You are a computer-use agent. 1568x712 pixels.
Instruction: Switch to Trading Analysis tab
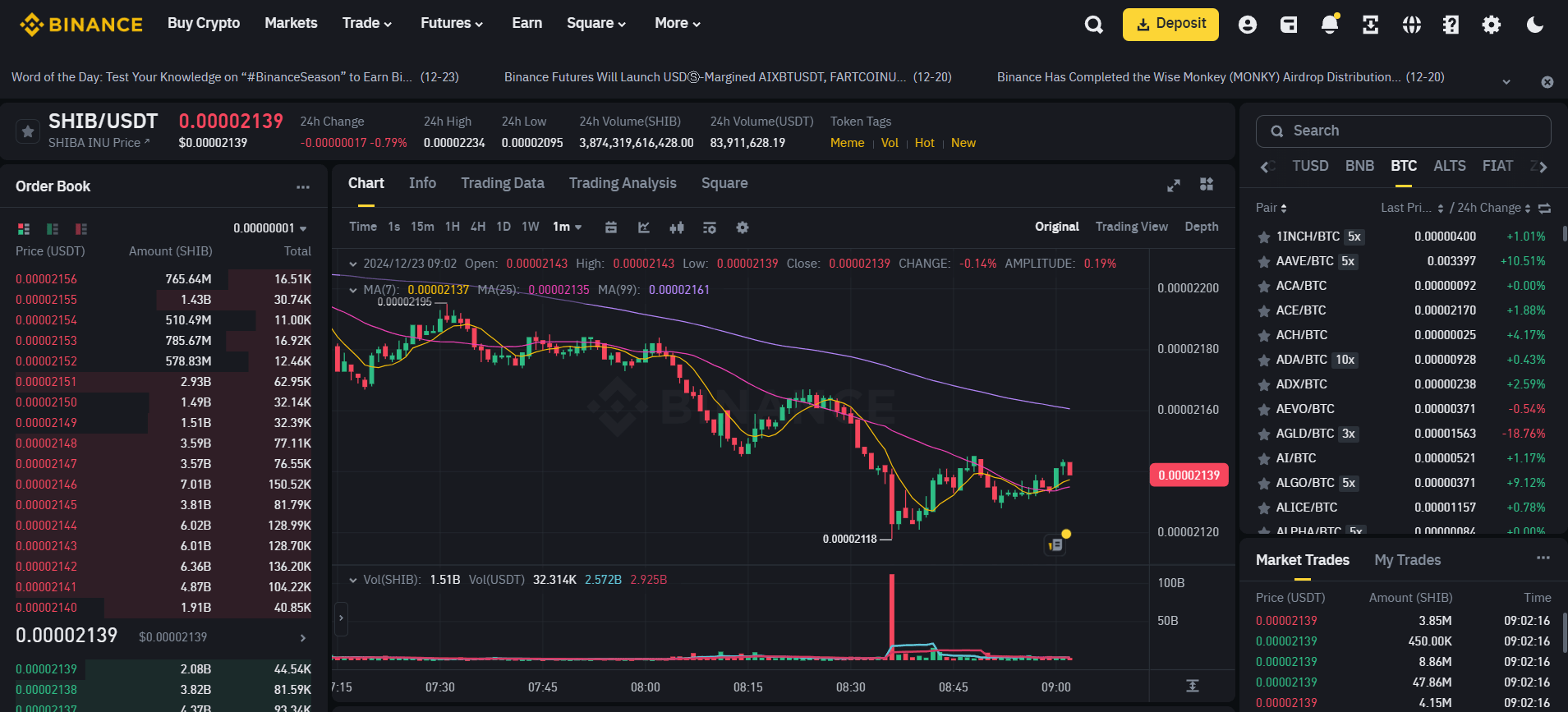(x=623, y=183)
